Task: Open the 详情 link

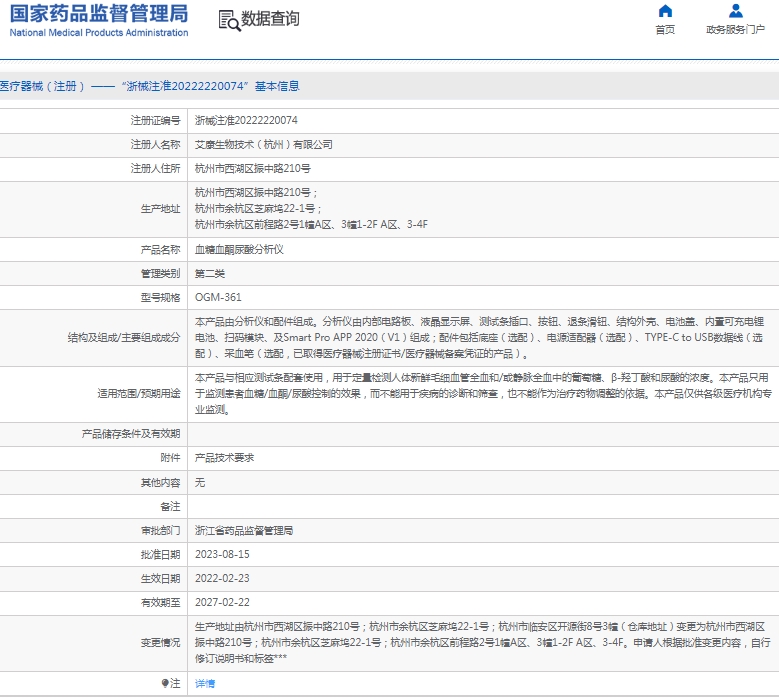Action: pos(205,684)
